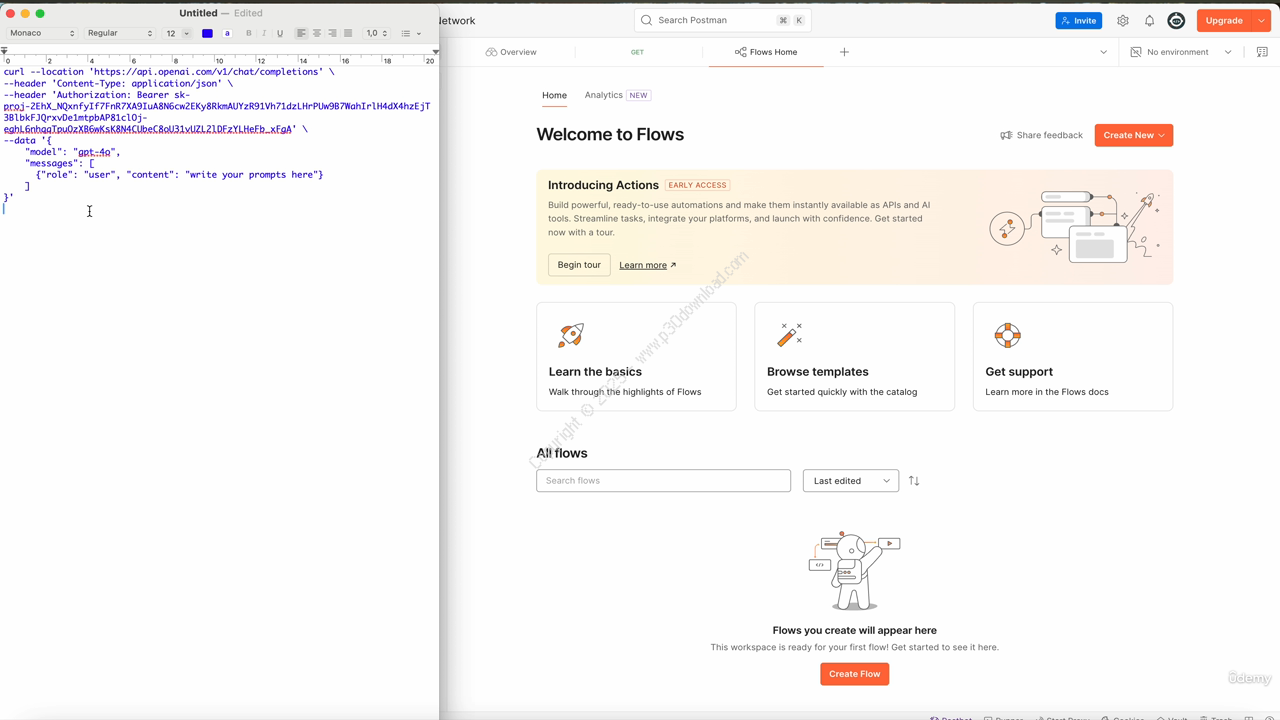Select the Flows Home tab
The image size is (1280, 720).
pyautogui.click(x=766, y=52)
